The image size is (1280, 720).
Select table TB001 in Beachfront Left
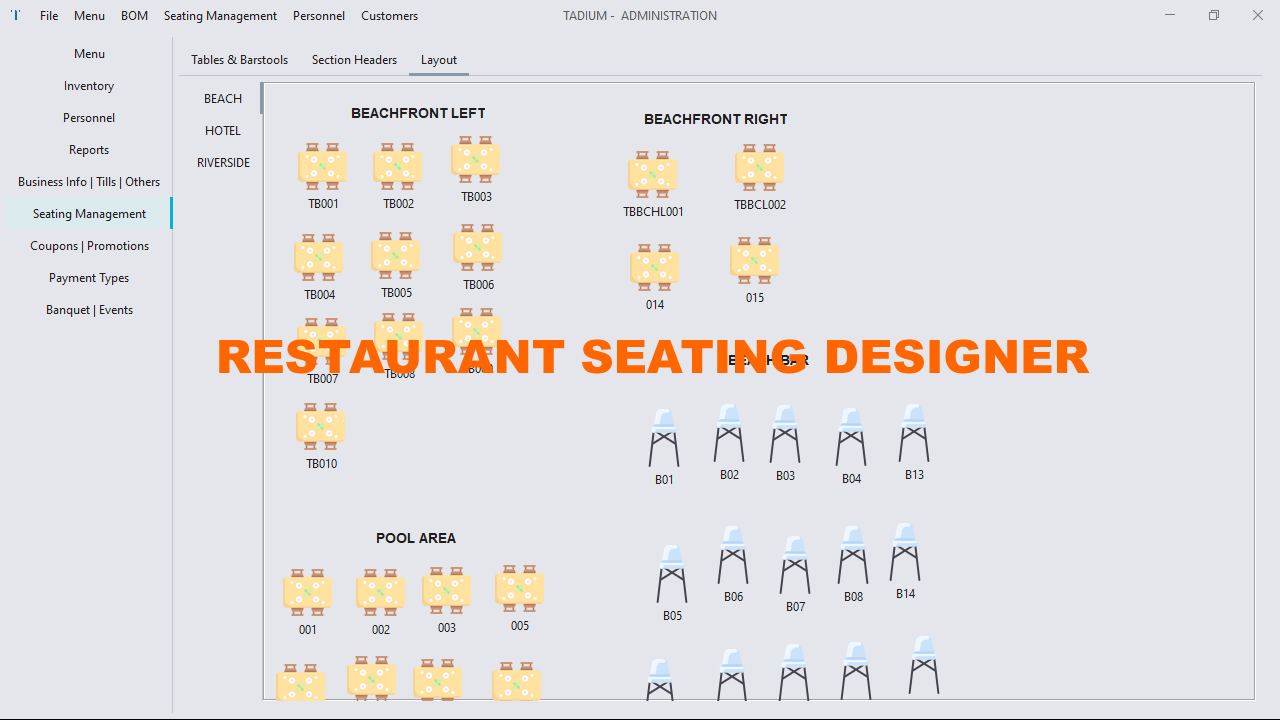coord(322,165)
